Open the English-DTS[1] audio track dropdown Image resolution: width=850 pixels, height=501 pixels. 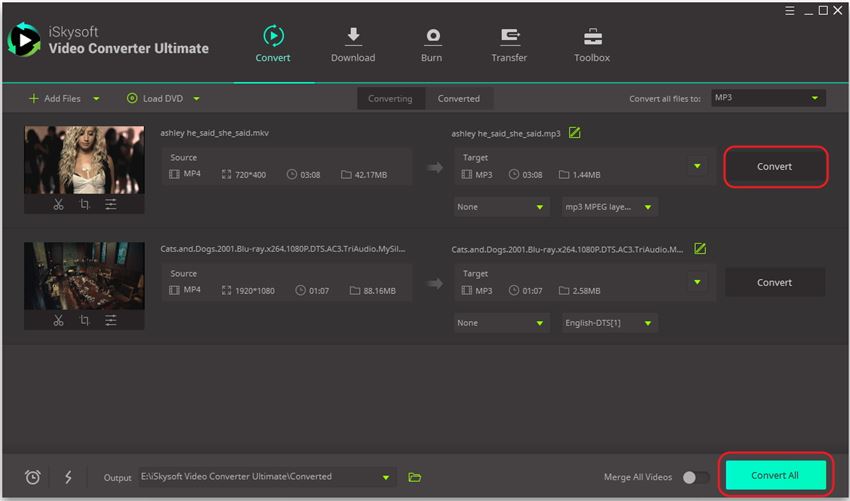tap(609, 323)
